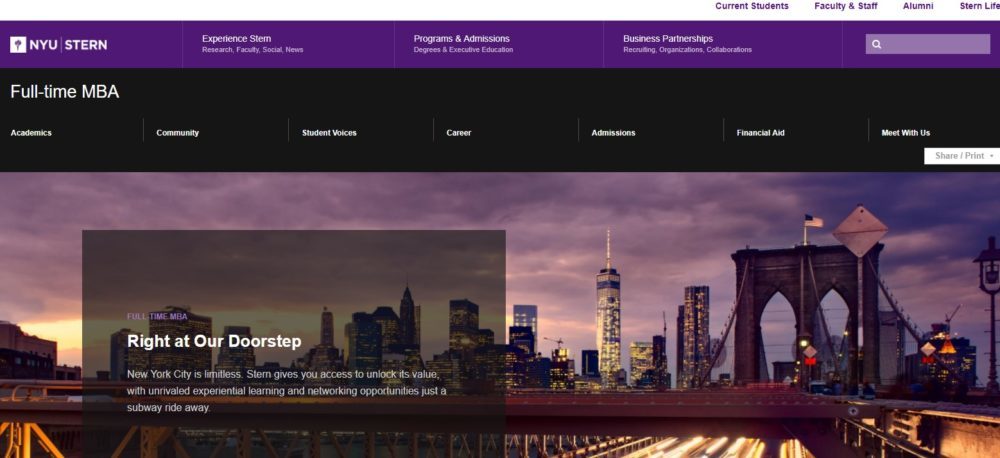Open the Share / Print dropdown

[961, 156]
